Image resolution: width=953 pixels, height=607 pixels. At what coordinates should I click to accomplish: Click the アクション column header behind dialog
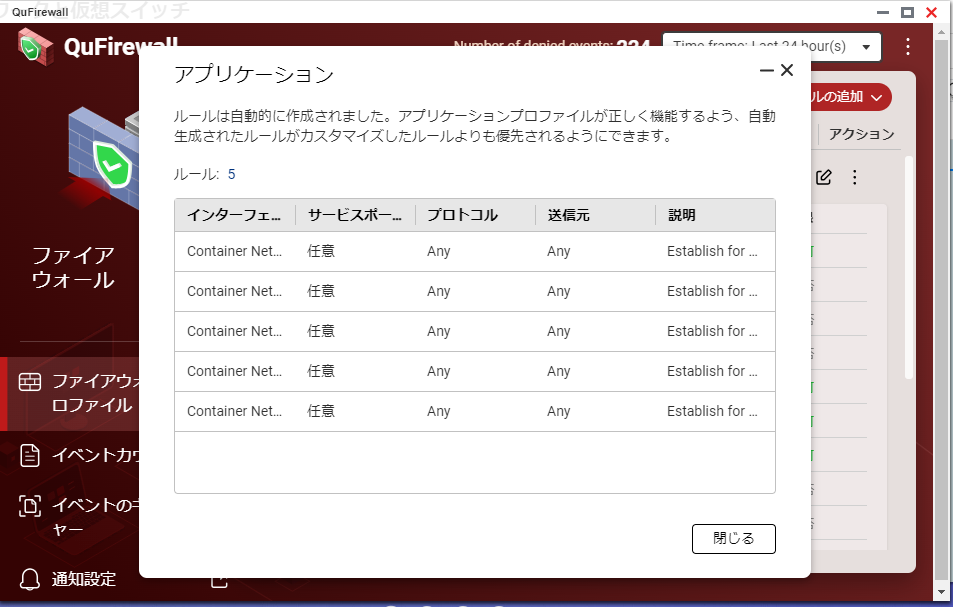pos(861,134)
